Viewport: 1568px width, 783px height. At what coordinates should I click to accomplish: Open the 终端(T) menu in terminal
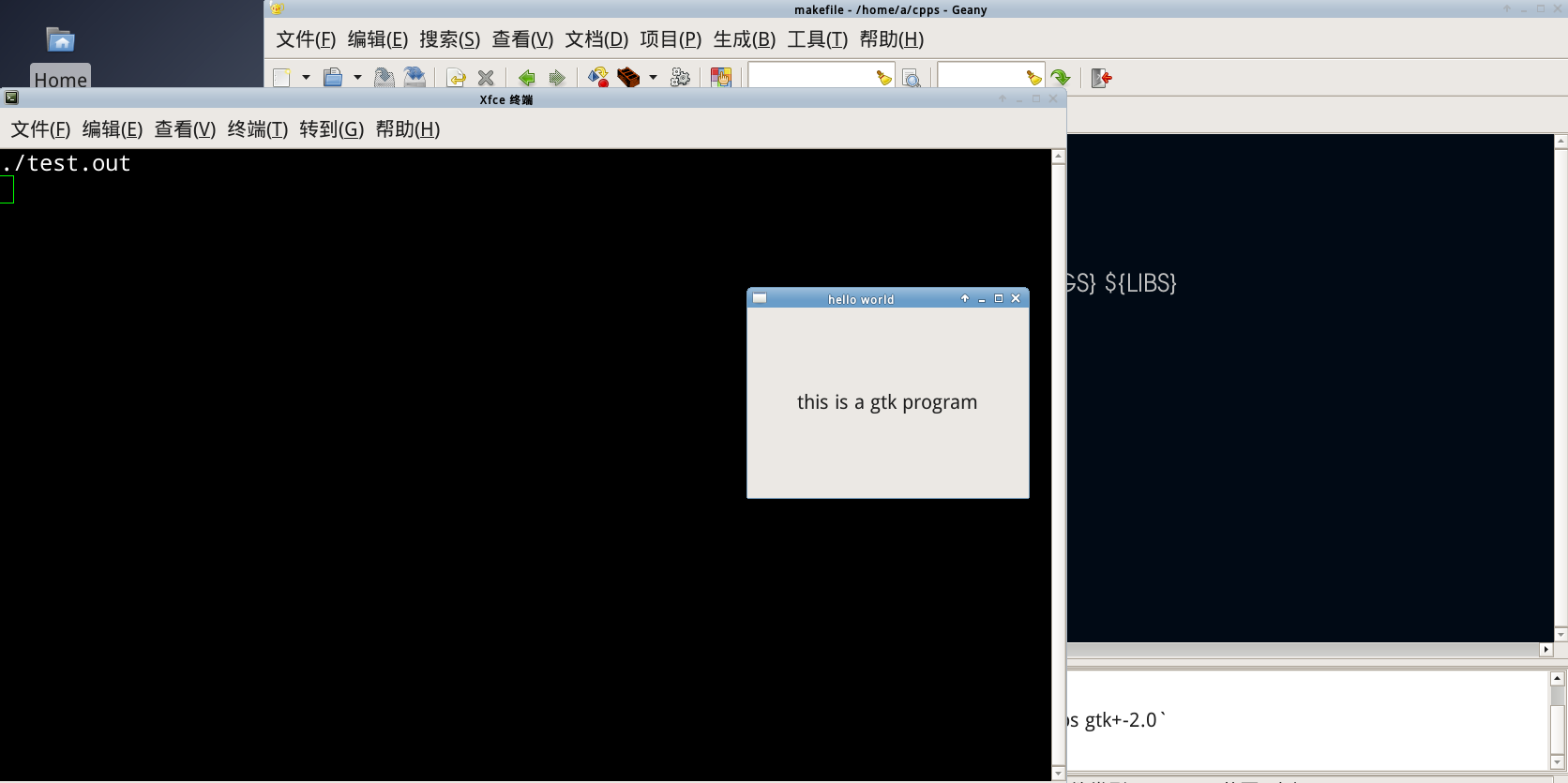tap(257, 129)
